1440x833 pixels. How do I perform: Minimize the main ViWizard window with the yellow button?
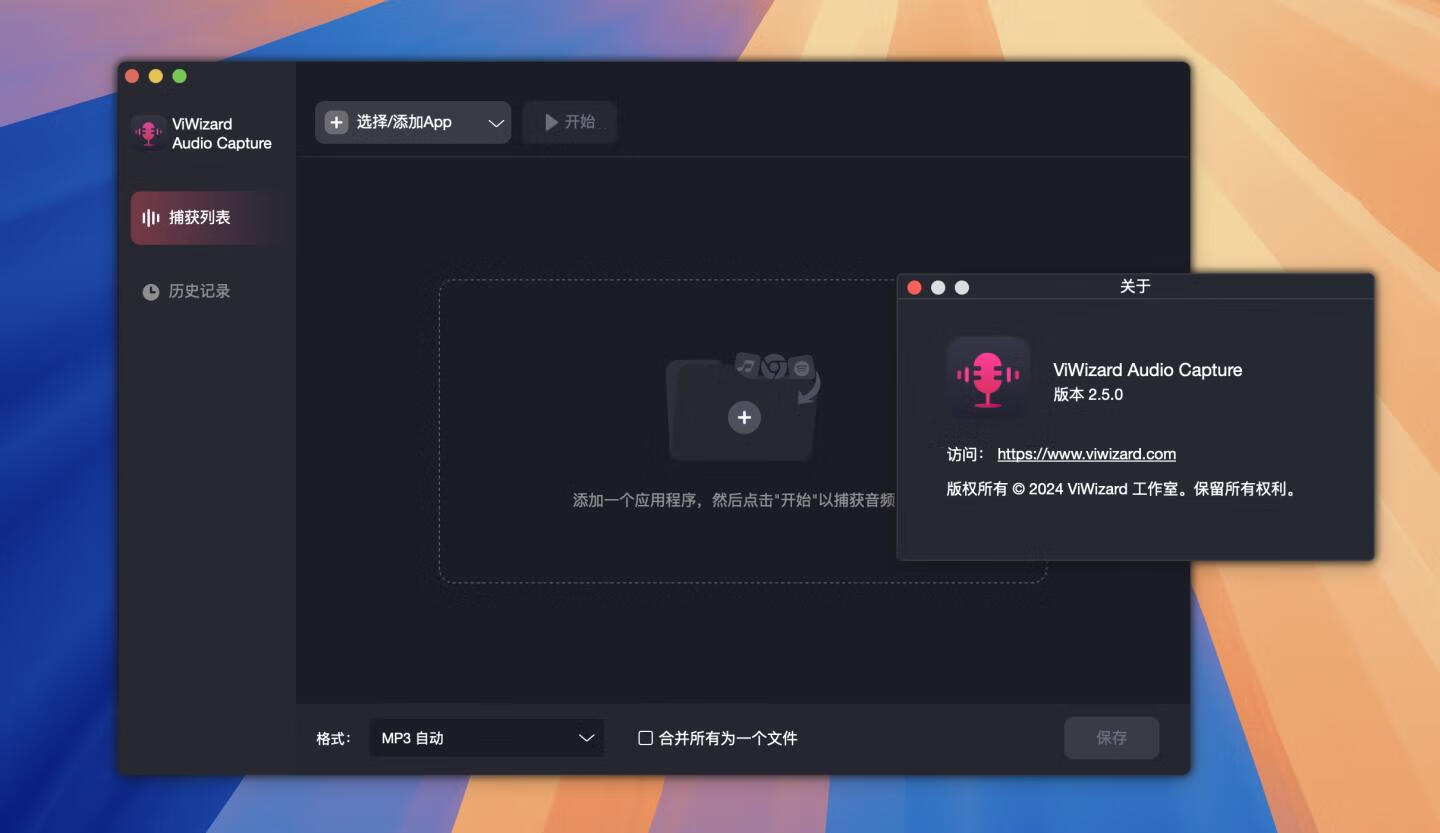(x=156, y=76)
